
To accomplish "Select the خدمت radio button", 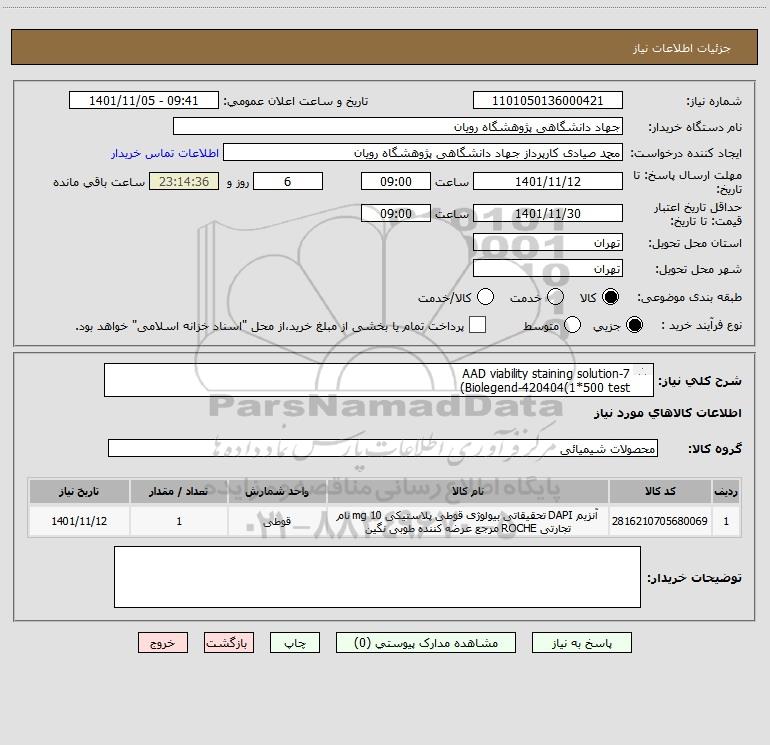I will tap(555, 298).
